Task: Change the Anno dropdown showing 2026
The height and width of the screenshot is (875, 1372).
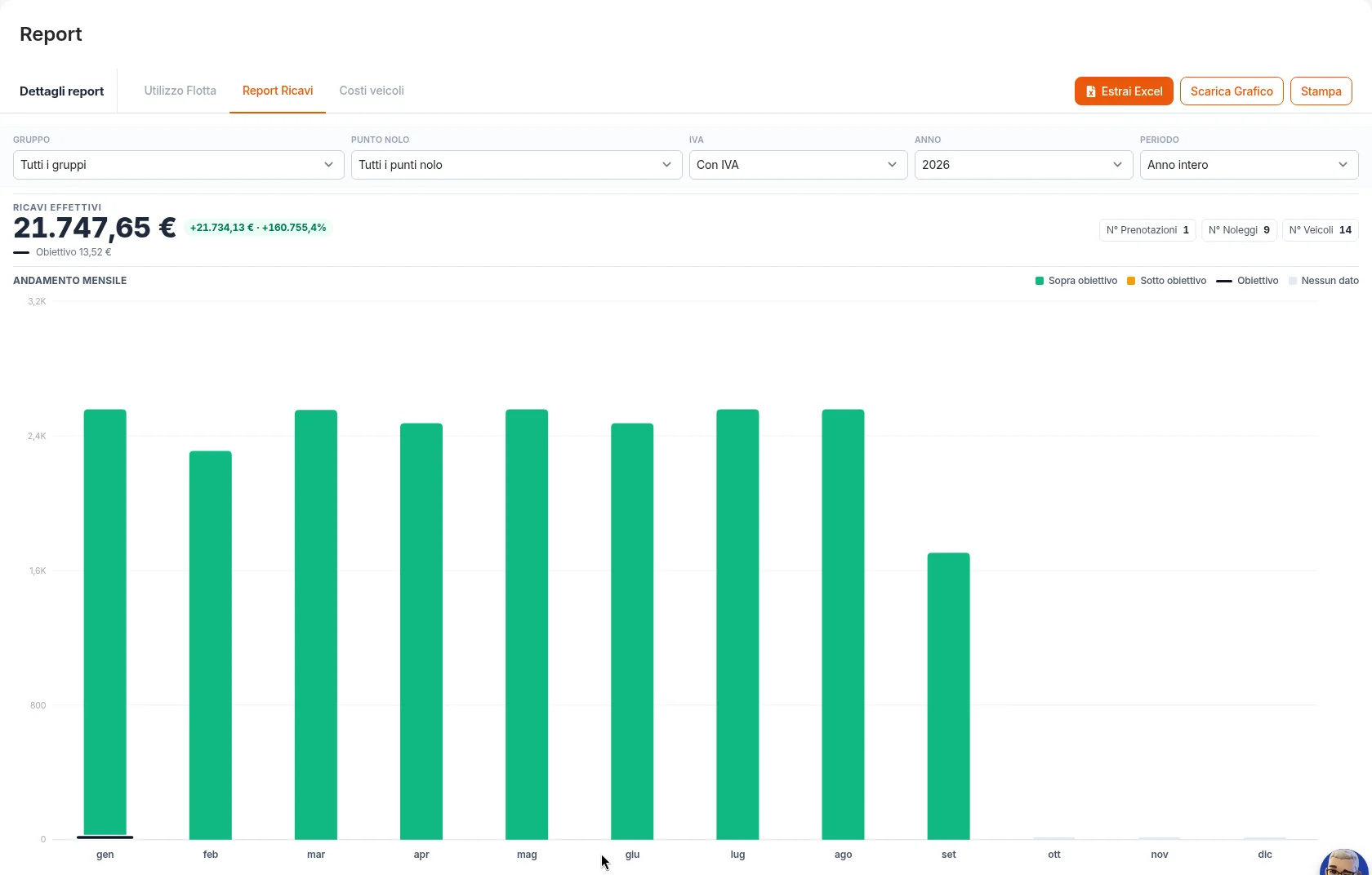Action: point(1024,165)
